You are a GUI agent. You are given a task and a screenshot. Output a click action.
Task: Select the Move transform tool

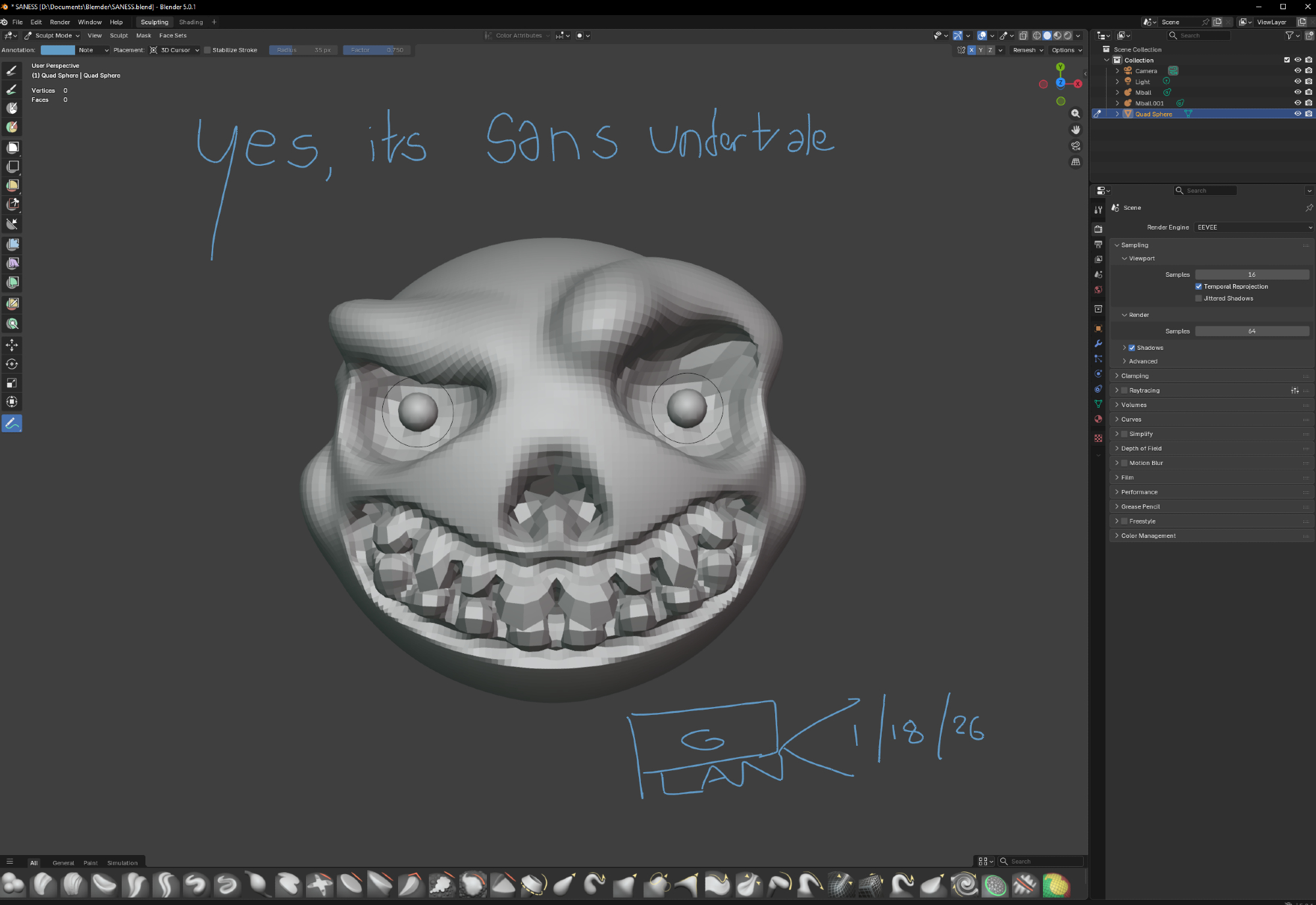(x=12, y=345)
